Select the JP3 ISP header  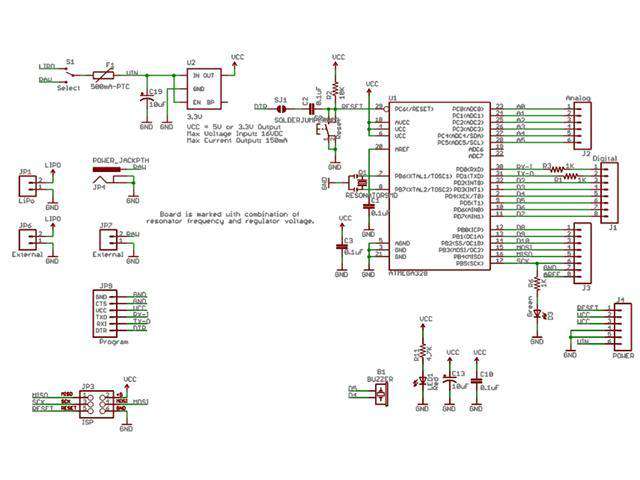tap(90, 401)
